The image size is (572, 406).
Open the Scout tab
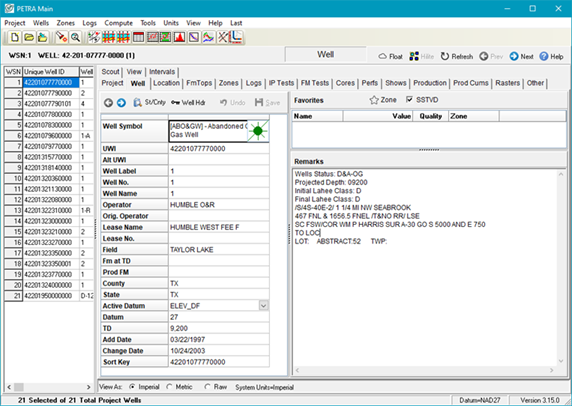(111, 72)
